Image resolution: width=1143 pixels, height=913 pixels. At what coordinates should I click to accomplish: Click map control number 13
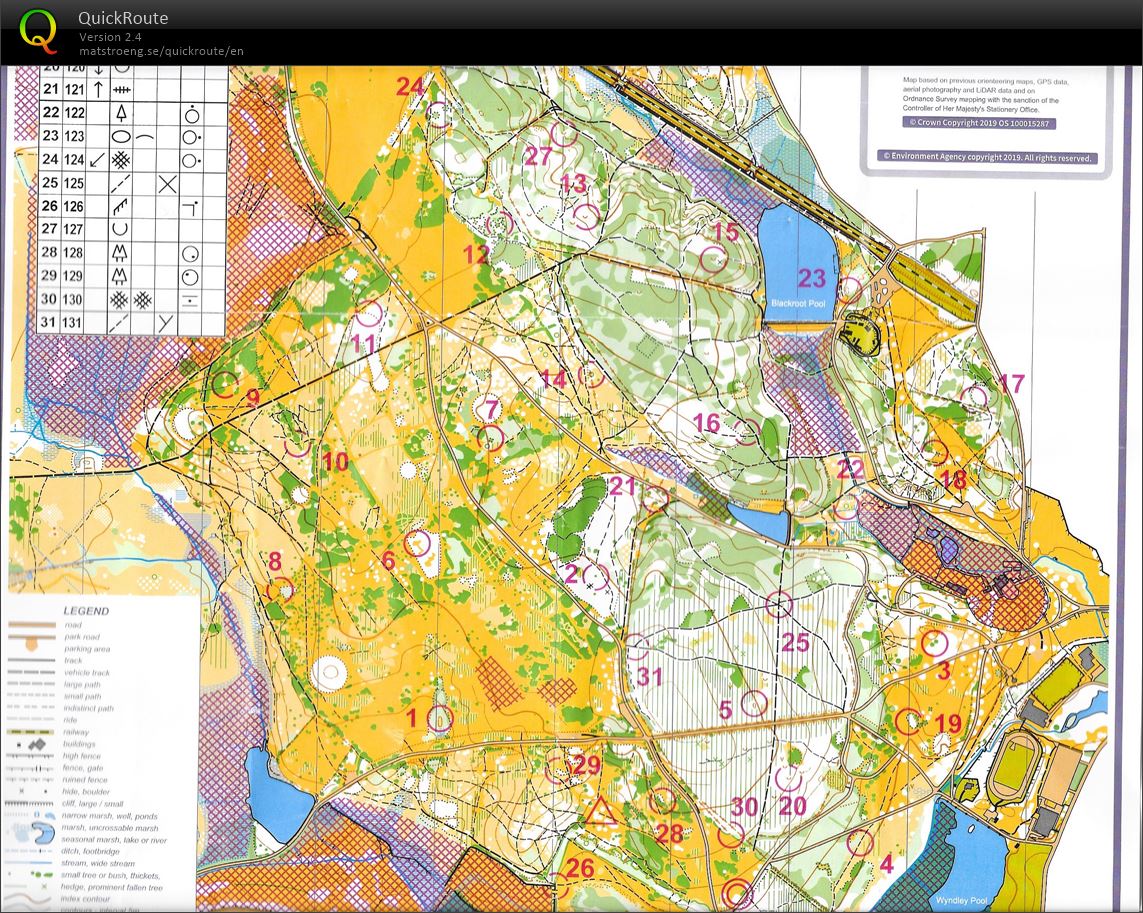pyautogui.click(x=573, y=182)
